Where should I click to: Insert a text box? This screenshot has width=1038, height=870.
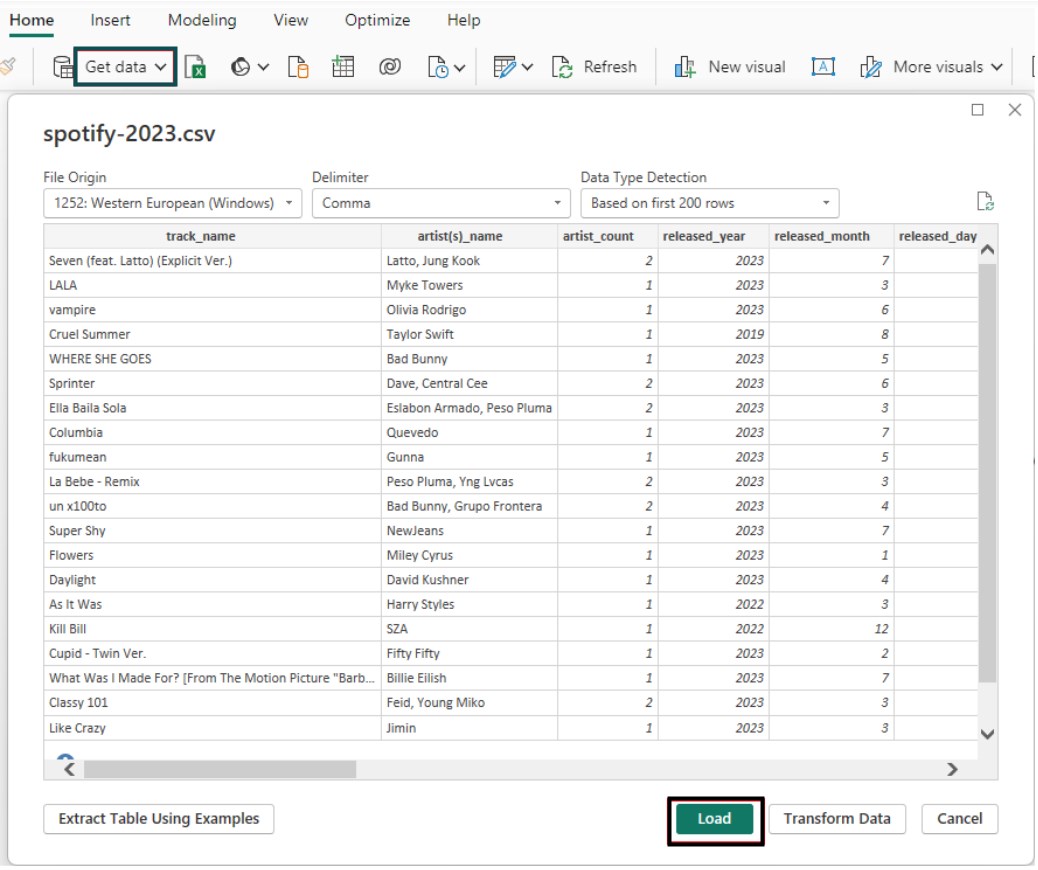[x=824, y=66]
